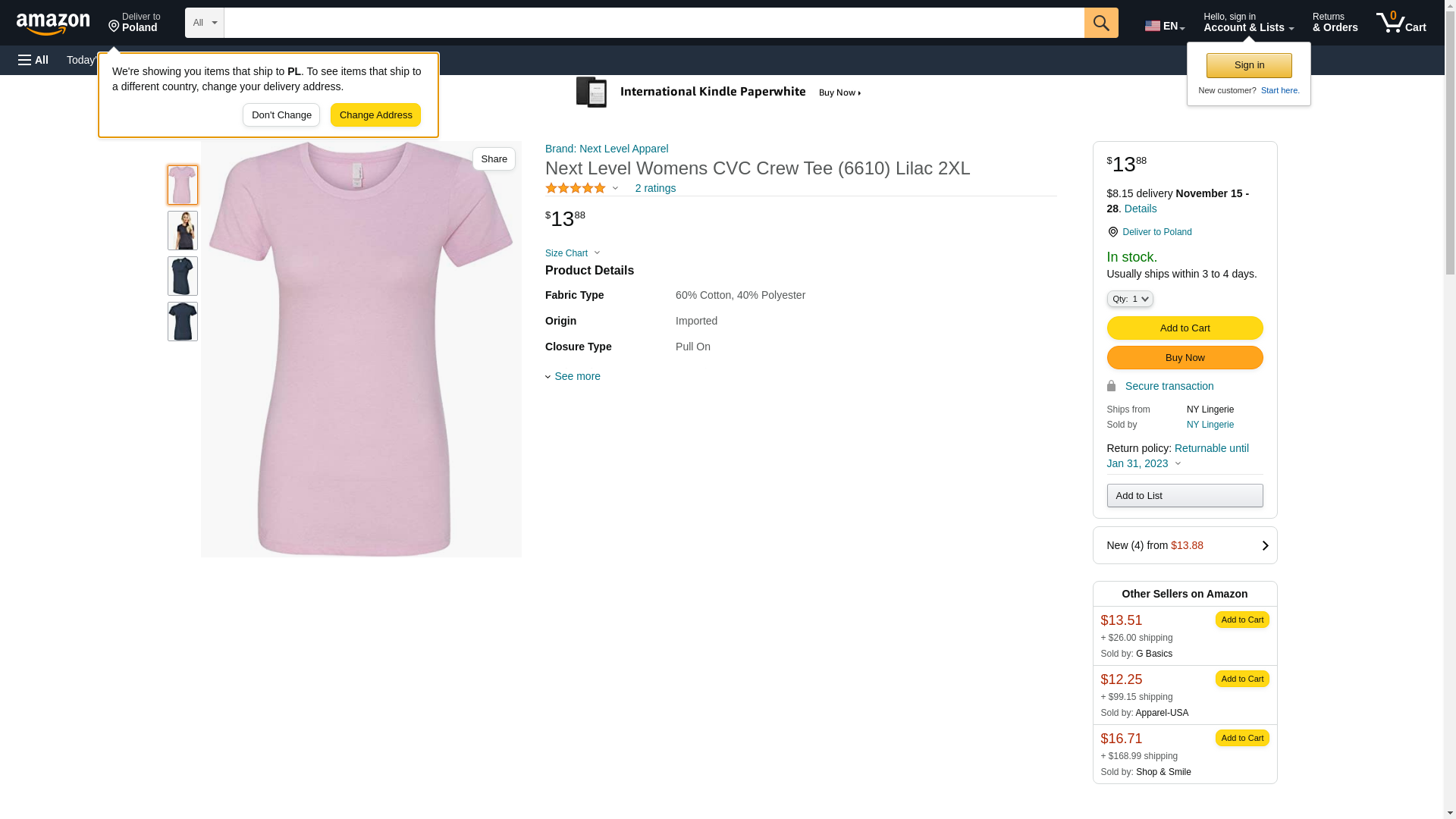Click Change Address in the popup

(x=375, y=115)
